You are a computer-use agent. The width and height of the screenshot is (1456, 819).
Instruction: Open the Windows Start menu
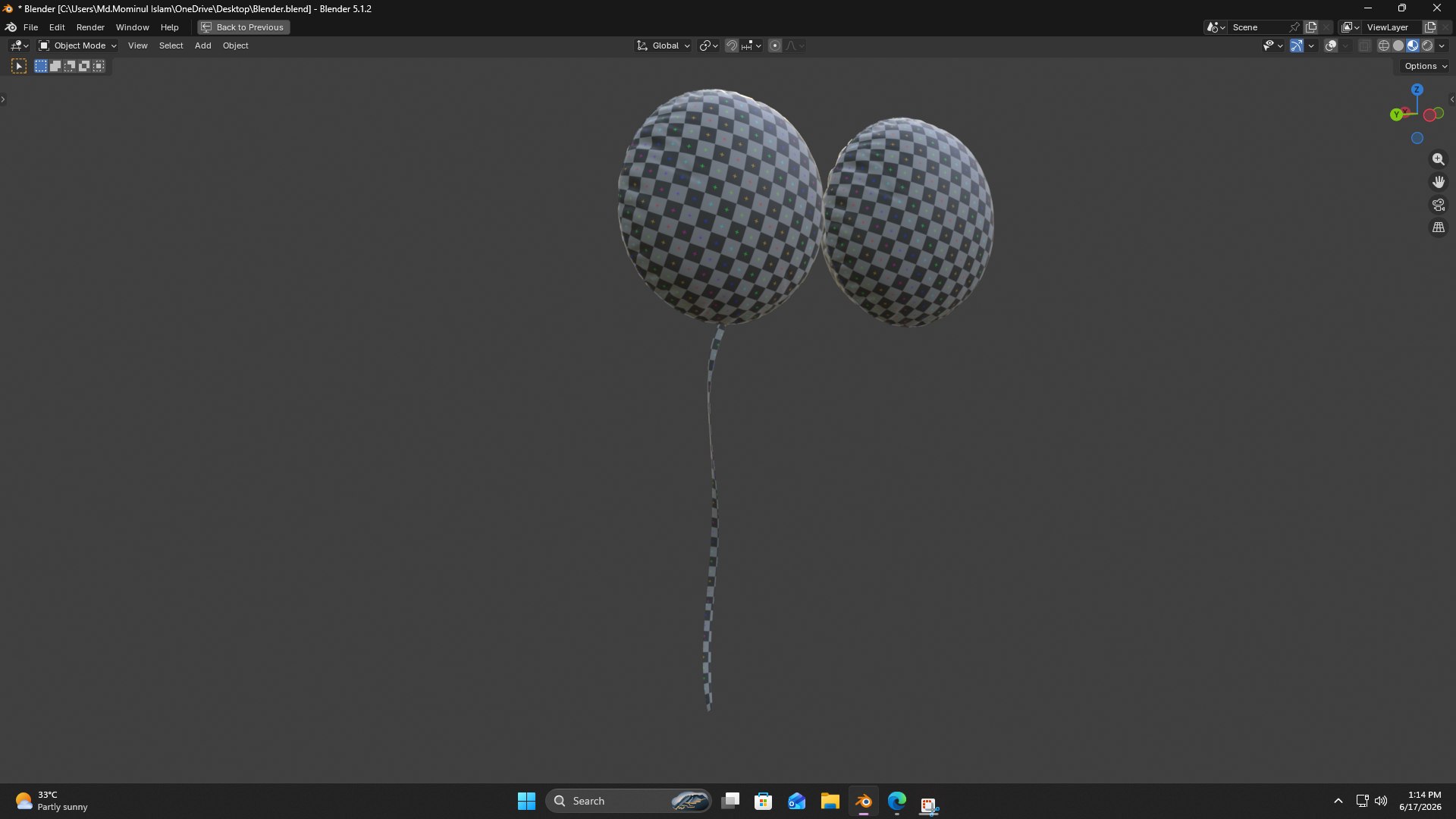tap(526, 801)
